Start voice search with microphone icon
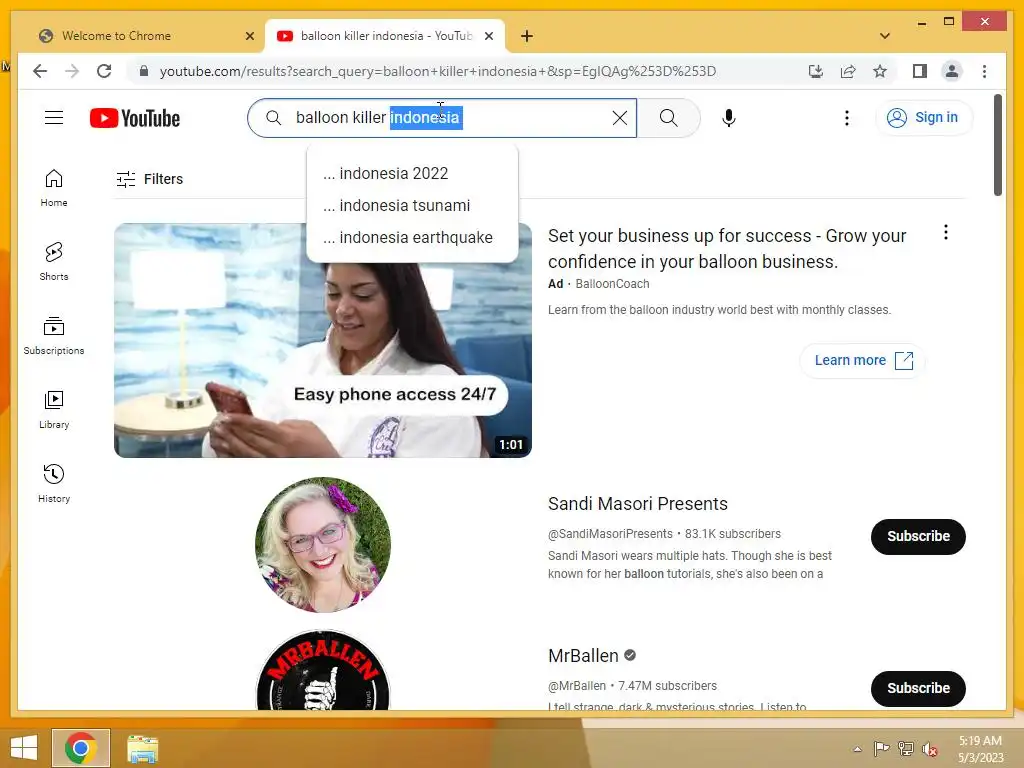This screenshot has width=1024, height=768. 729,118
